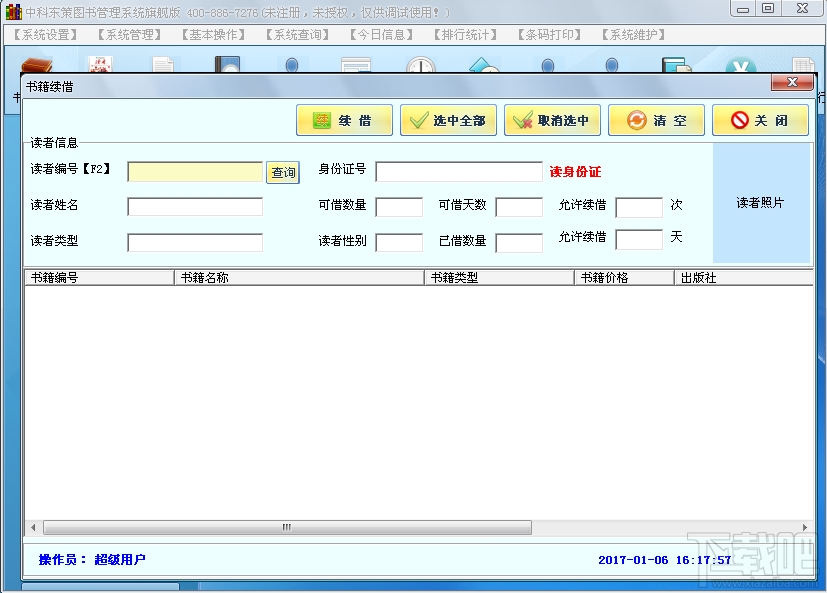Viewport: 827px width, 593px height.
Task: Open the 【系统维护】 menu
Action: [x=633, y=35]
